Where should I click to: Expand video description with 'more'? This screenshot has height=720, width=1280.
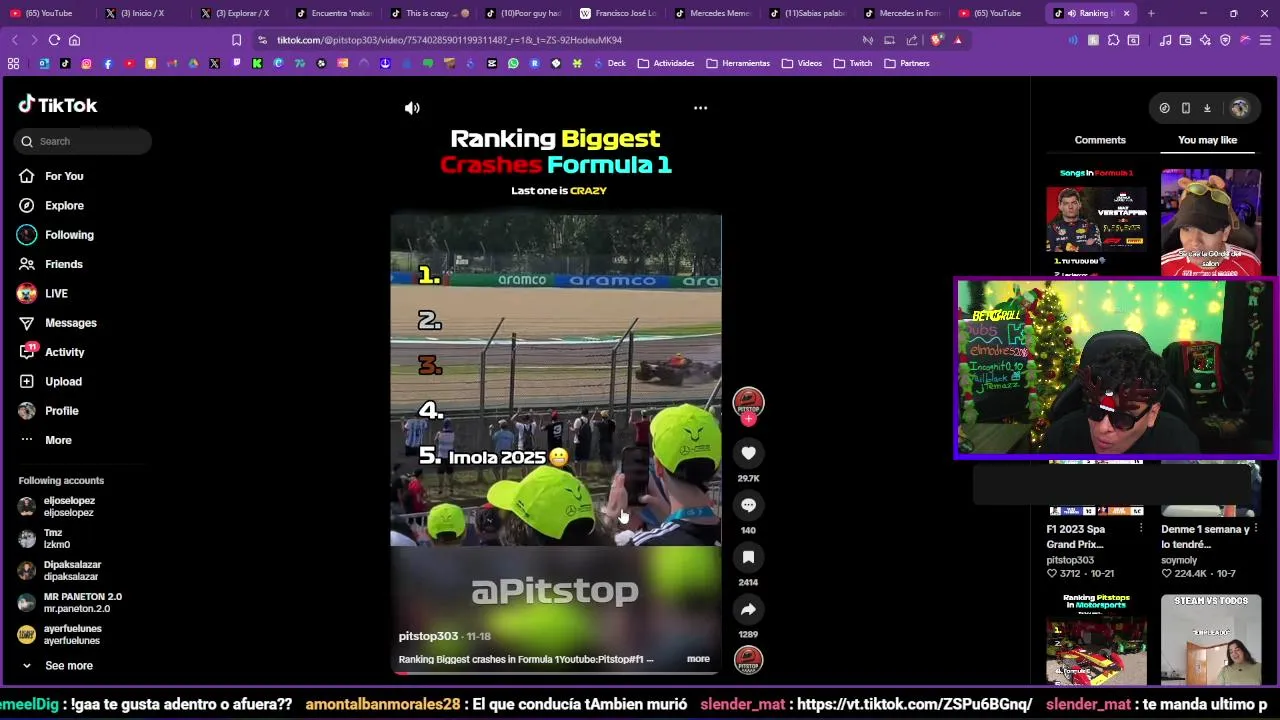(698, 659)
